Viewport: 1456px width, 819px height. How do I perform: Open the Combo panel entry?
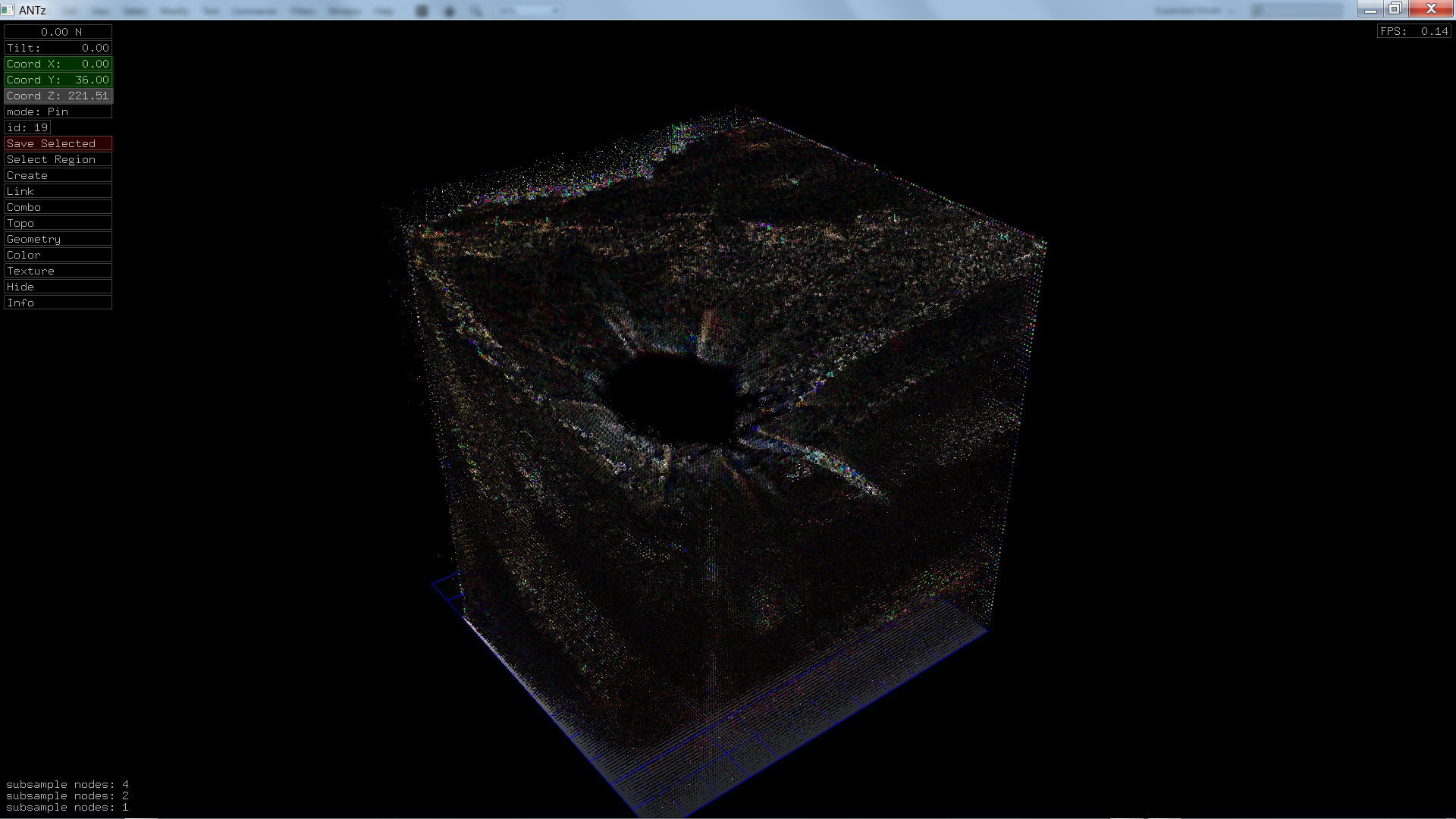(x=58, y=207)
